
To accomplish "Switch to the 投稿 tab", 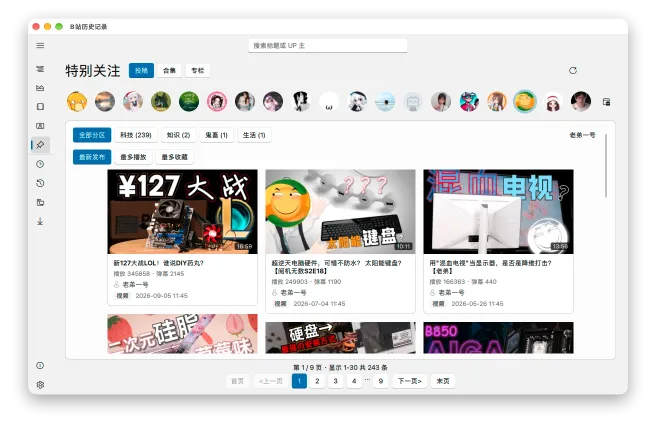I will click(x=141, y=70).
